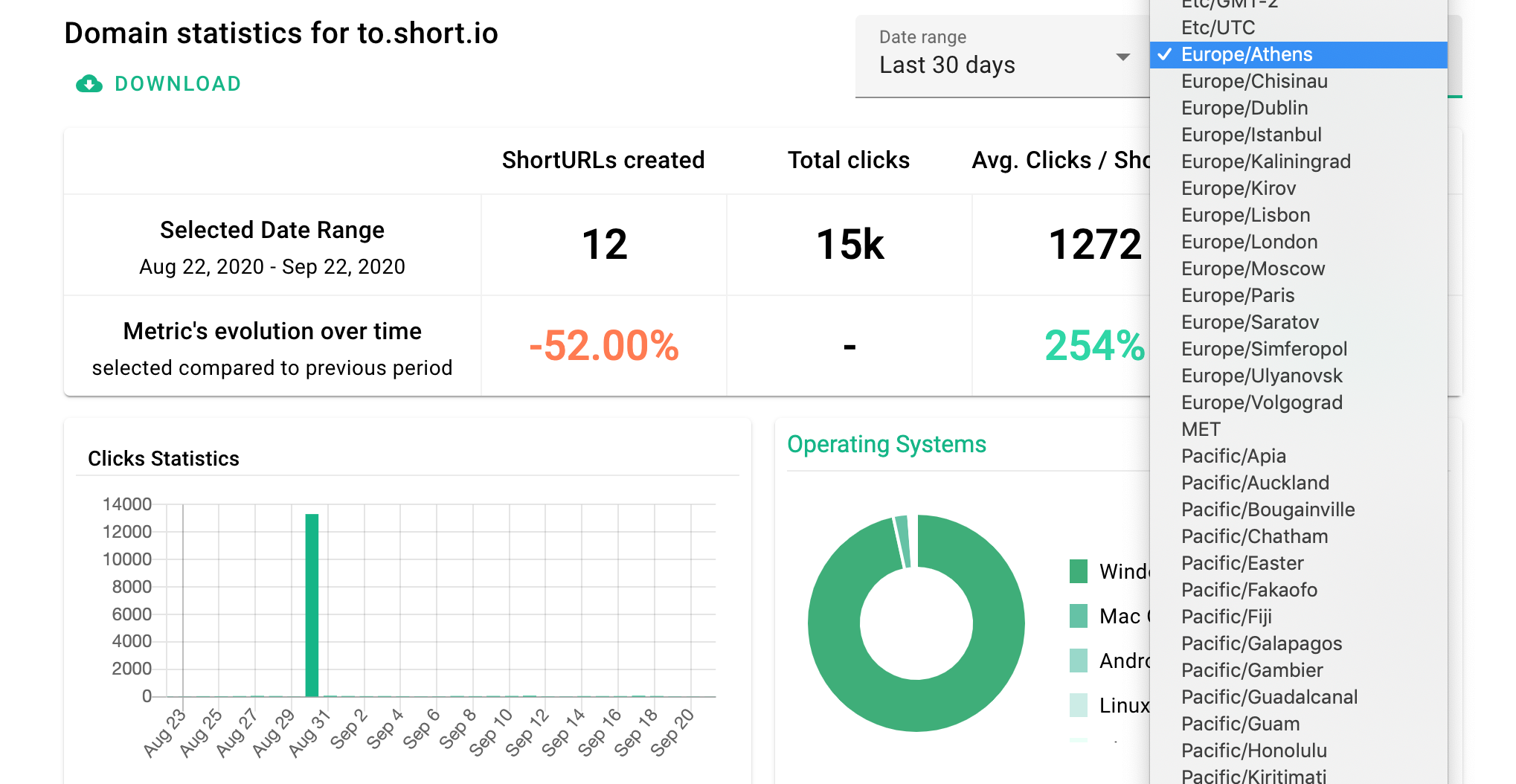Select Europe/Istanbul timezone option
Viewport: 1516px width, 784px height.
coord(1251,135)
